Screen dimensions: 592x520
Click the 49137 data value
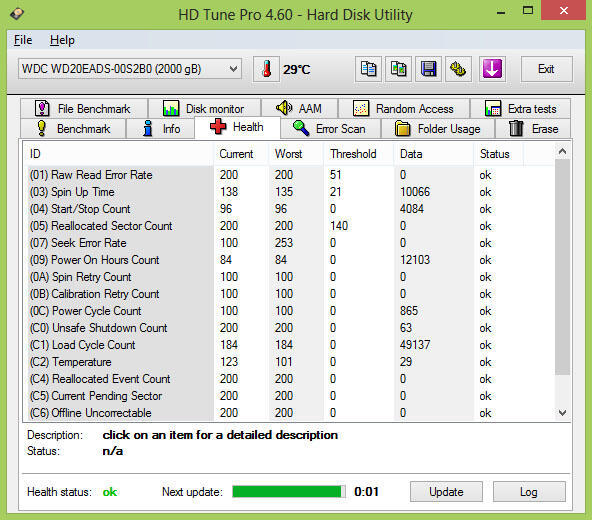(415, 345)
